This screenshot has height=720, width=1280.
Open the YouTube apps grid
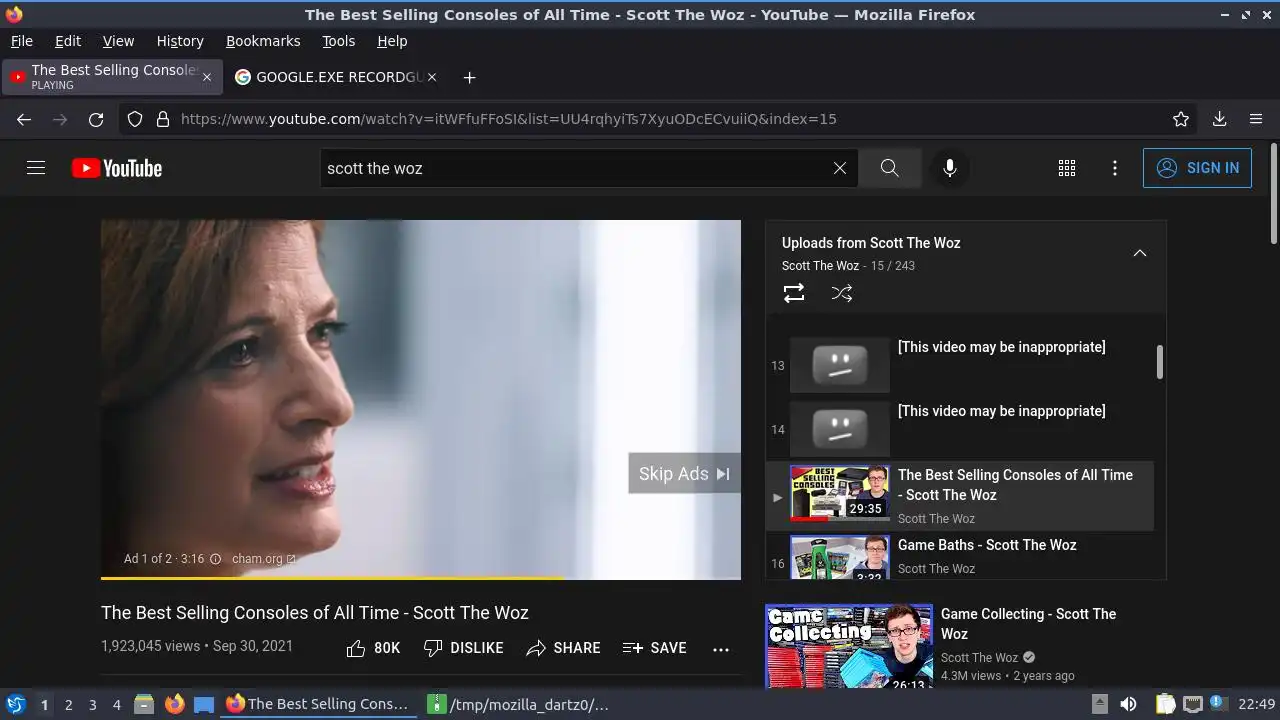(x=1067, y=168)
